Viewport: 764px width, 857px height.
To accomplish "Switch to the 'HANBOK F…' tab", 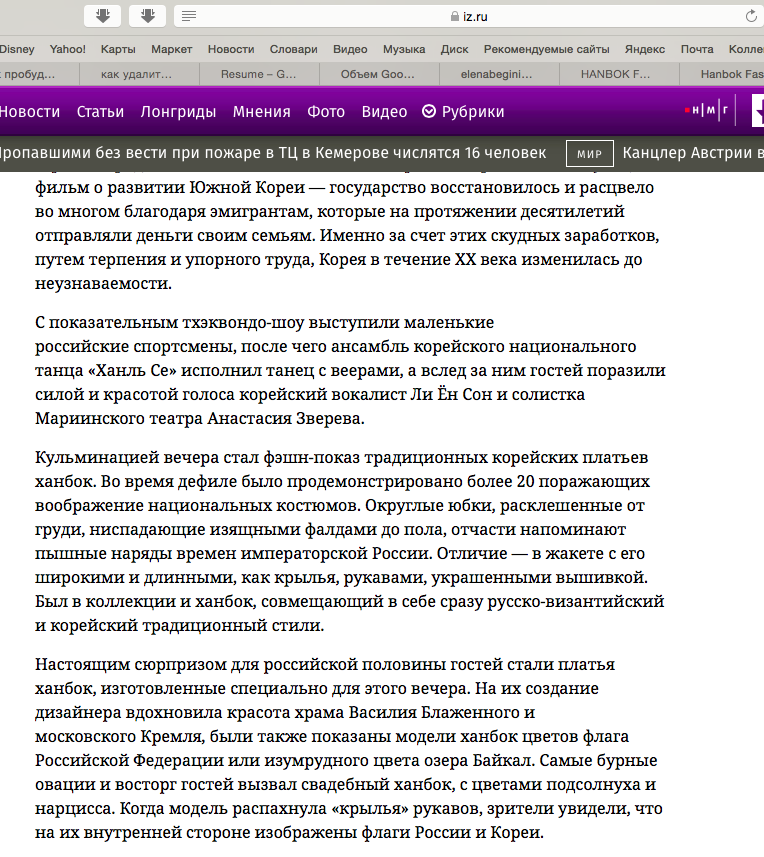I will tap(619, 74).
